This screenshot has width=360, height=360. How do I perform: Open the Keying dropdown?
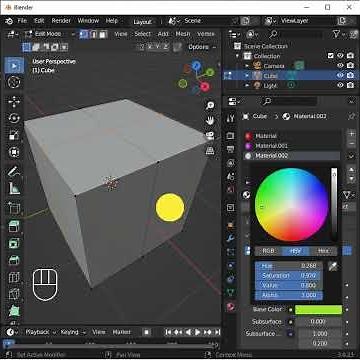[73, 332]
